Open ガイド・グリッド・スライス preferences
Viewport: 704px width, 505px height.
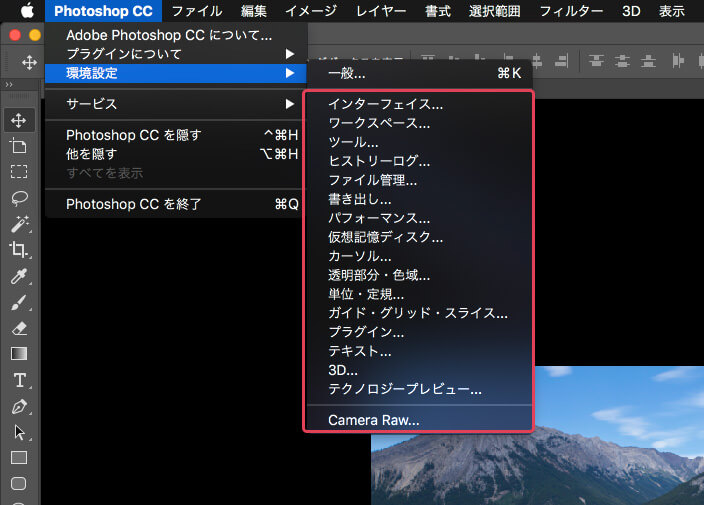tap(420, 313)
